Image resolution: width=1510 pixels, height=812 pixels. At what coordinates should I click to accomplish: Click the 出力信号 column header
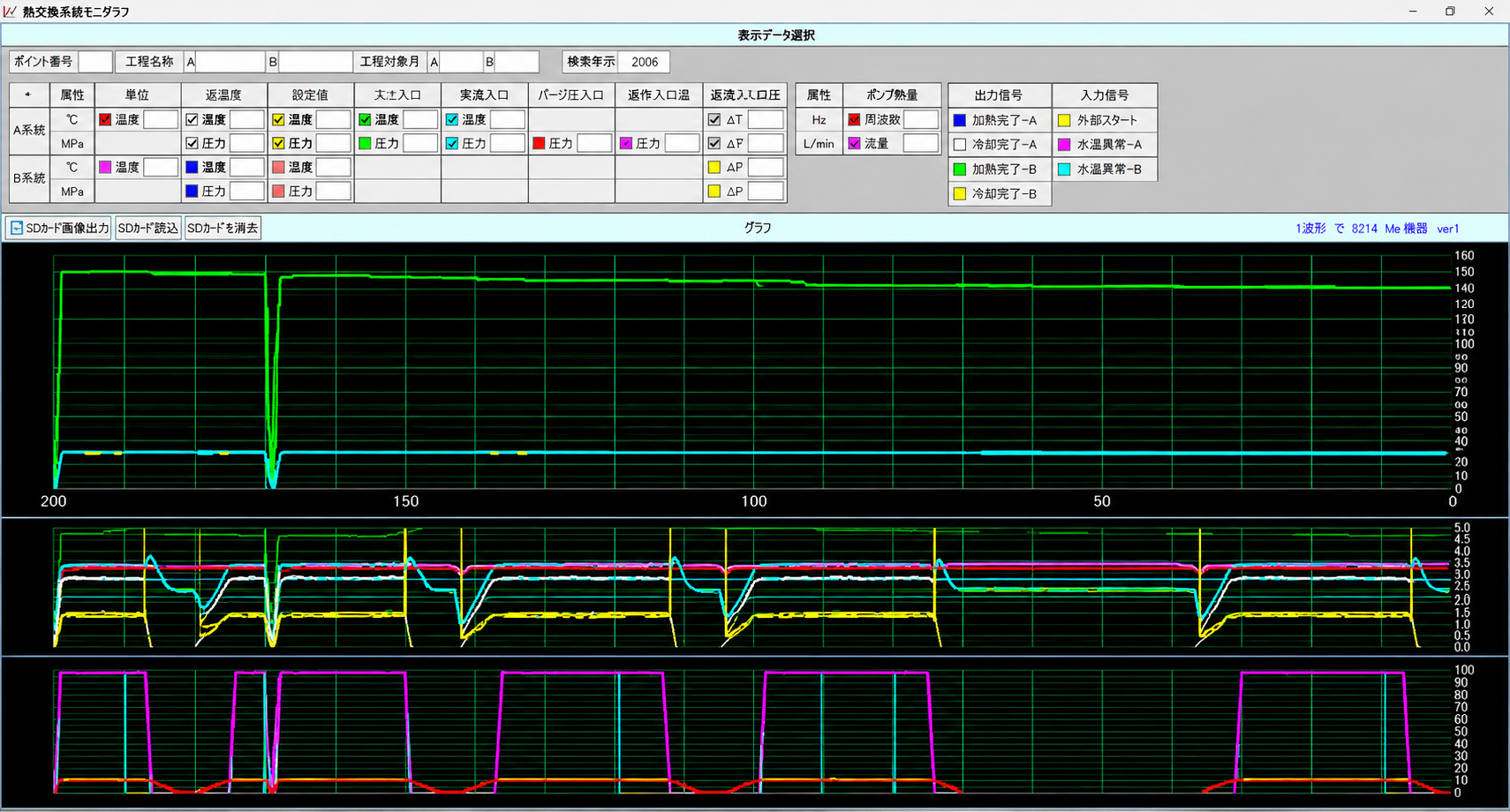[x=1000, y=94]
